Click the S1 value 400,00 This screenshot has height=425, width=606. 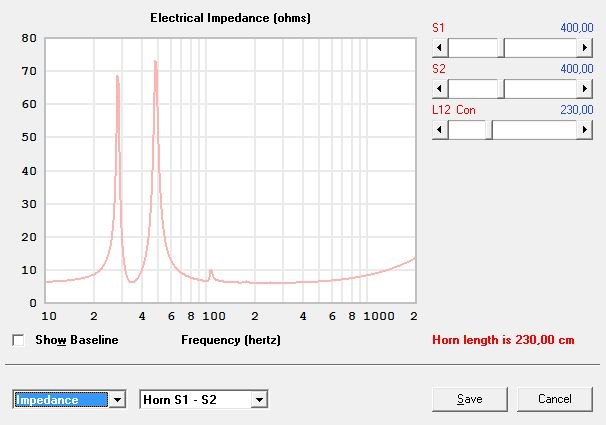[x=575, y=29]
